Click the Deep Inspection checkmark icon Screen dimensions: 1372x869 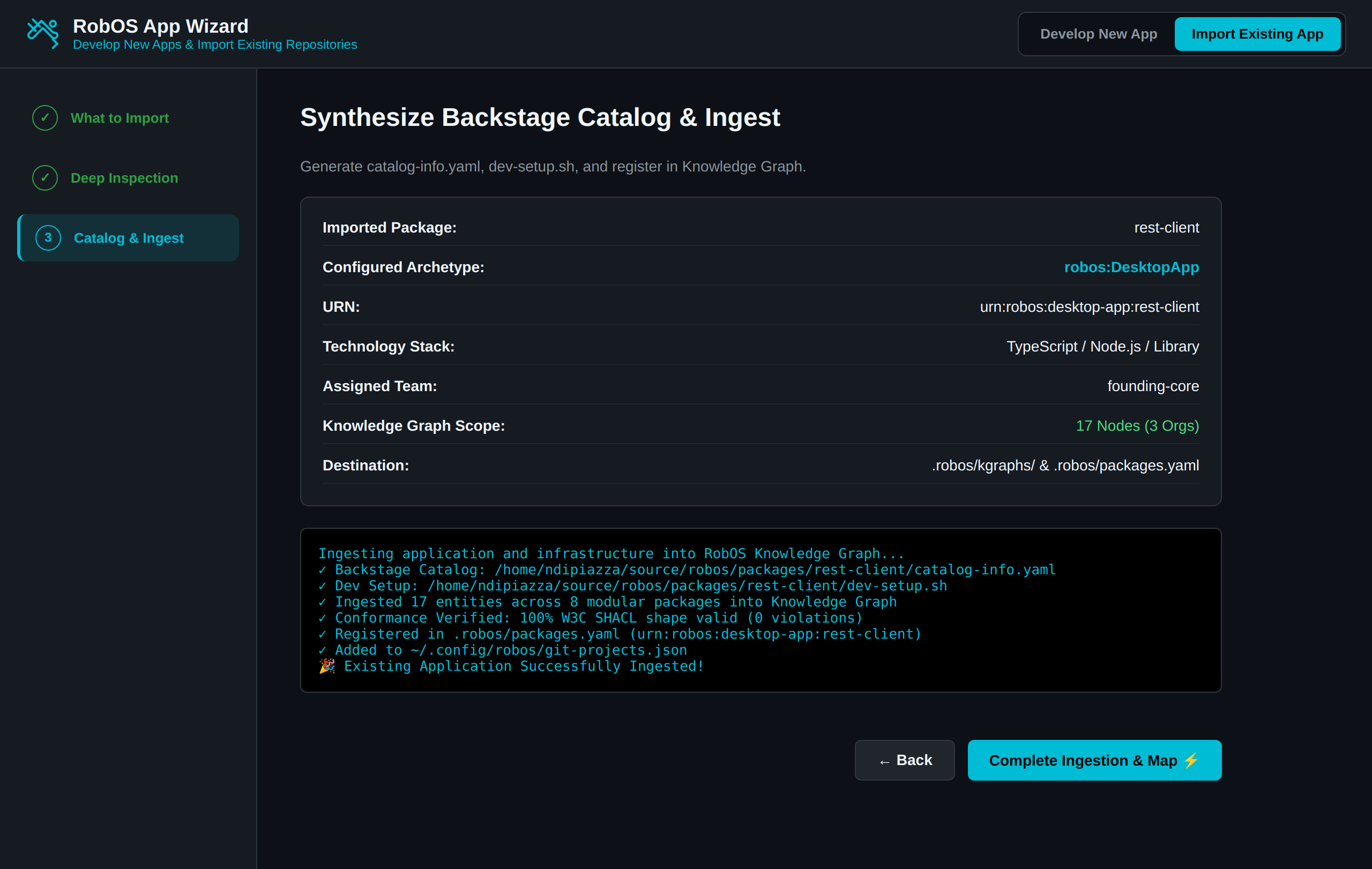point(45,178)
